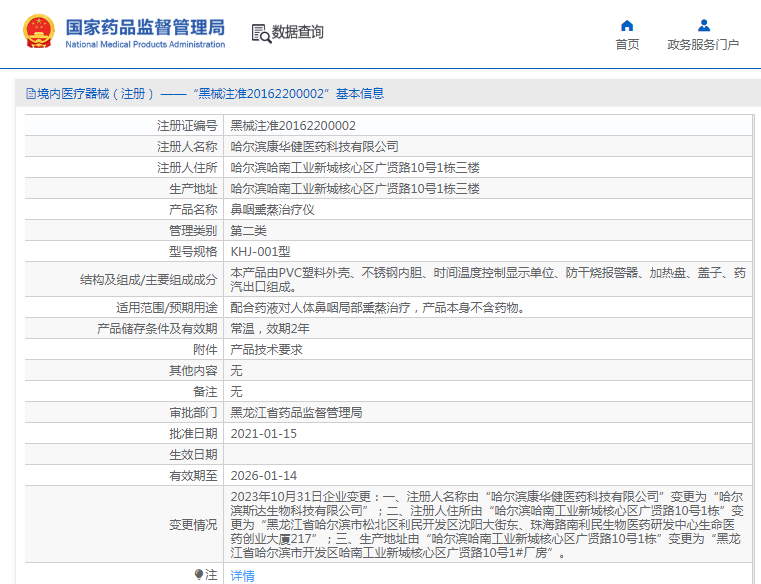The height and width of the screenshot is (584, 761).
Task: Click the 型号规格 label
Action: coord(193,251)
